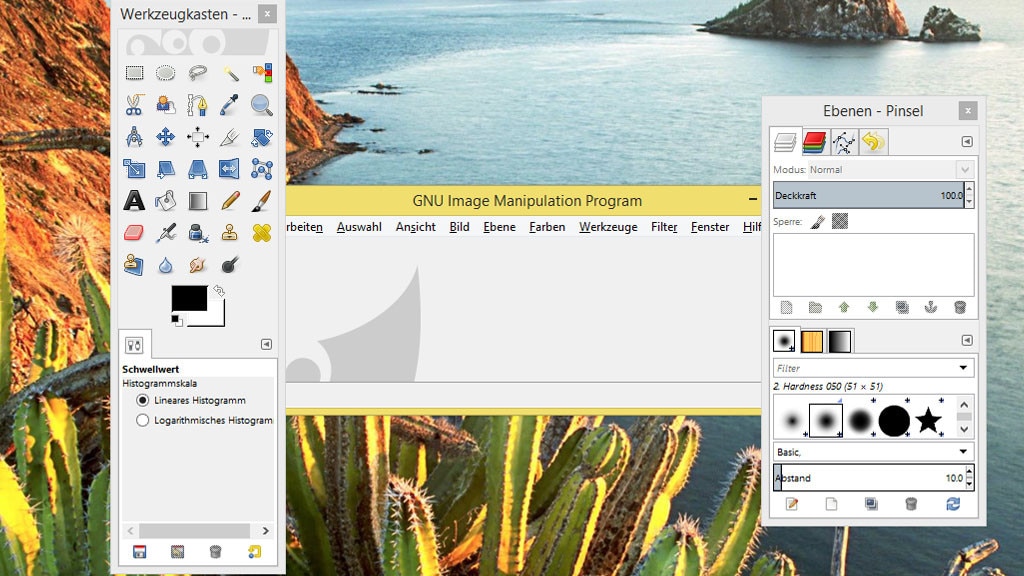
Task: Select the Measure compass tool
Action: coord(134,136)
